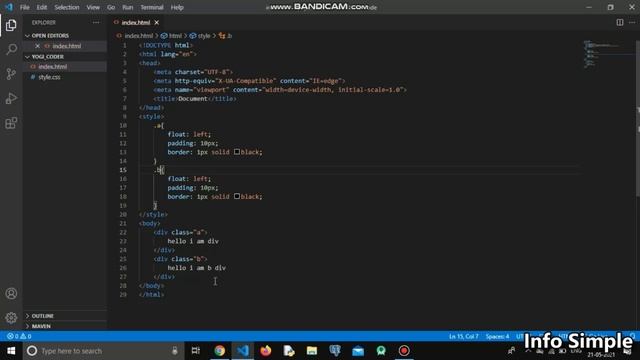Open the Mail app from taskbar
The height and width of the screenshot is (360, 640).
tap(358, 351)
